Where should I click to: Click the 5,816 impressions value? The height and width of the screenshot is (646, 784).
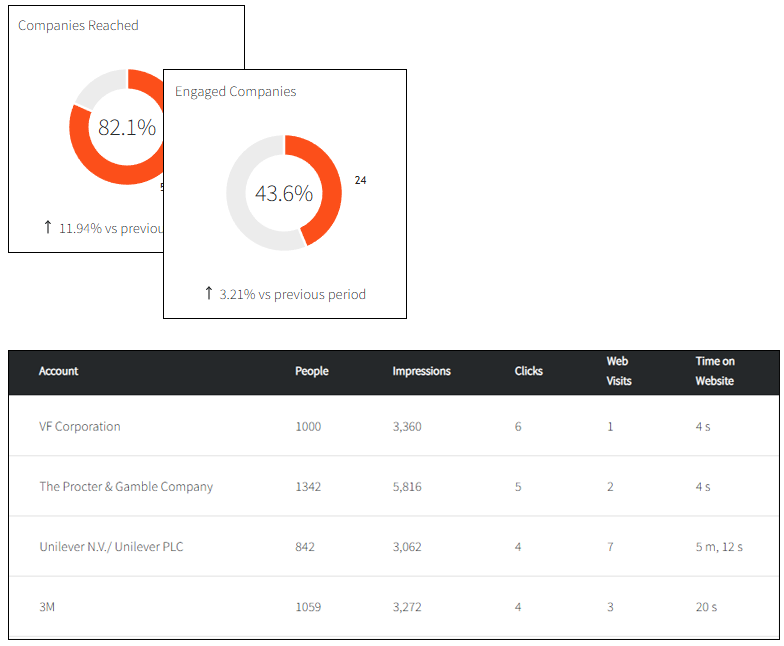[407, 486]
